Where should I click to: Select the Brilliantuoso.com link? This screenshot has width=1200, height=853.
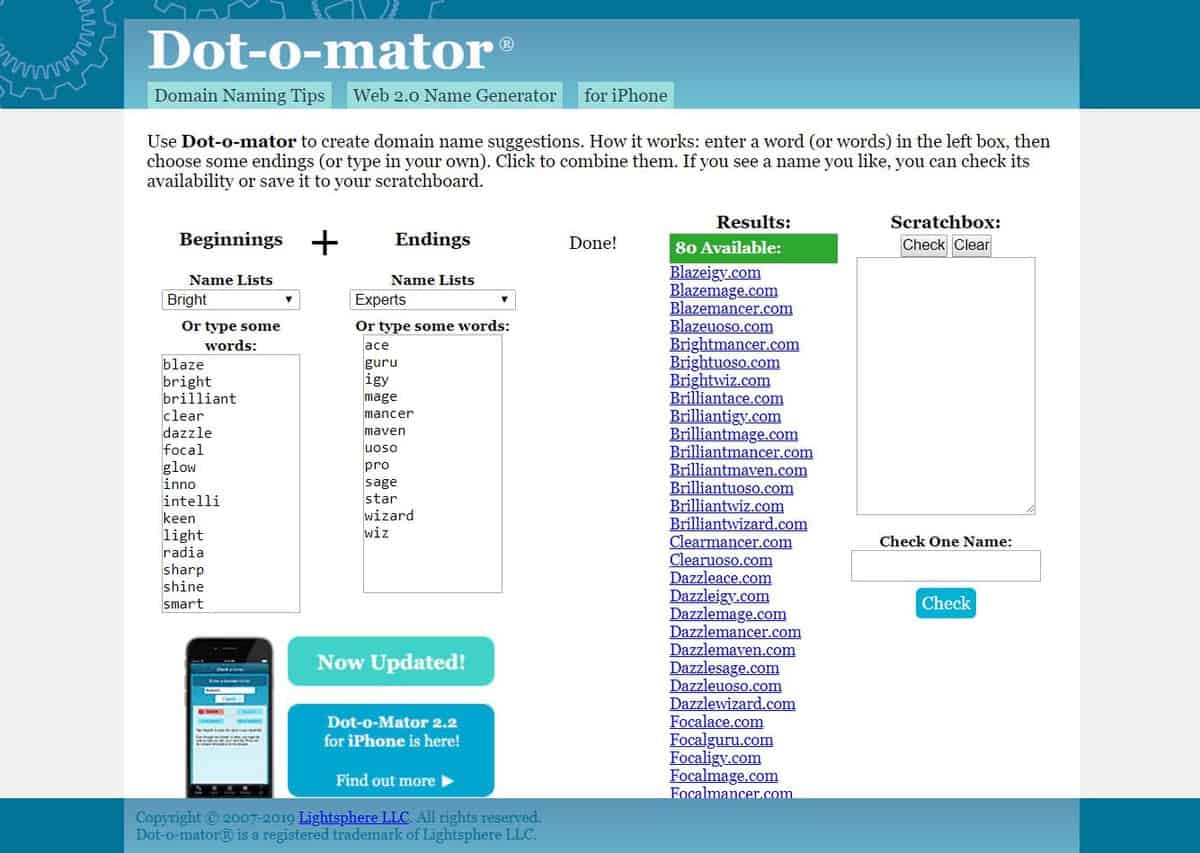coord(731,488)
